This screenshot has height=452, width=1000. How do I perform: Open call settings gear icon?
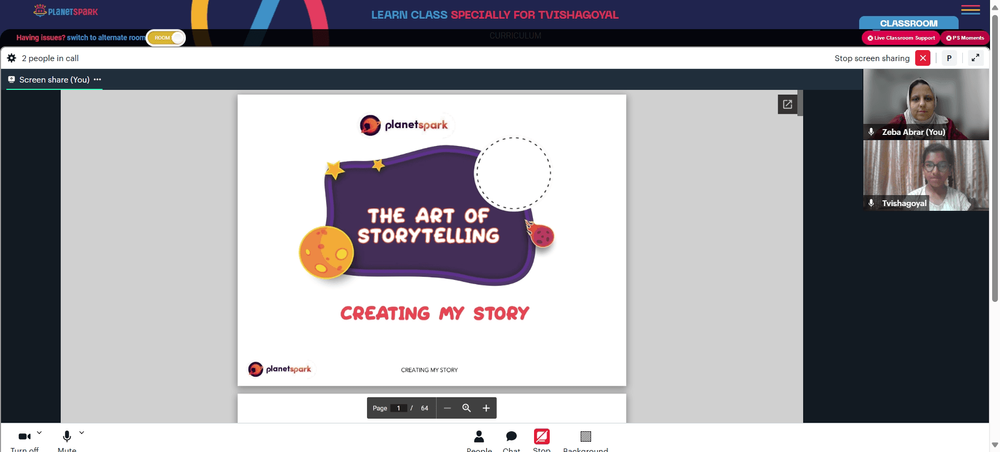(x=11, y=58)
